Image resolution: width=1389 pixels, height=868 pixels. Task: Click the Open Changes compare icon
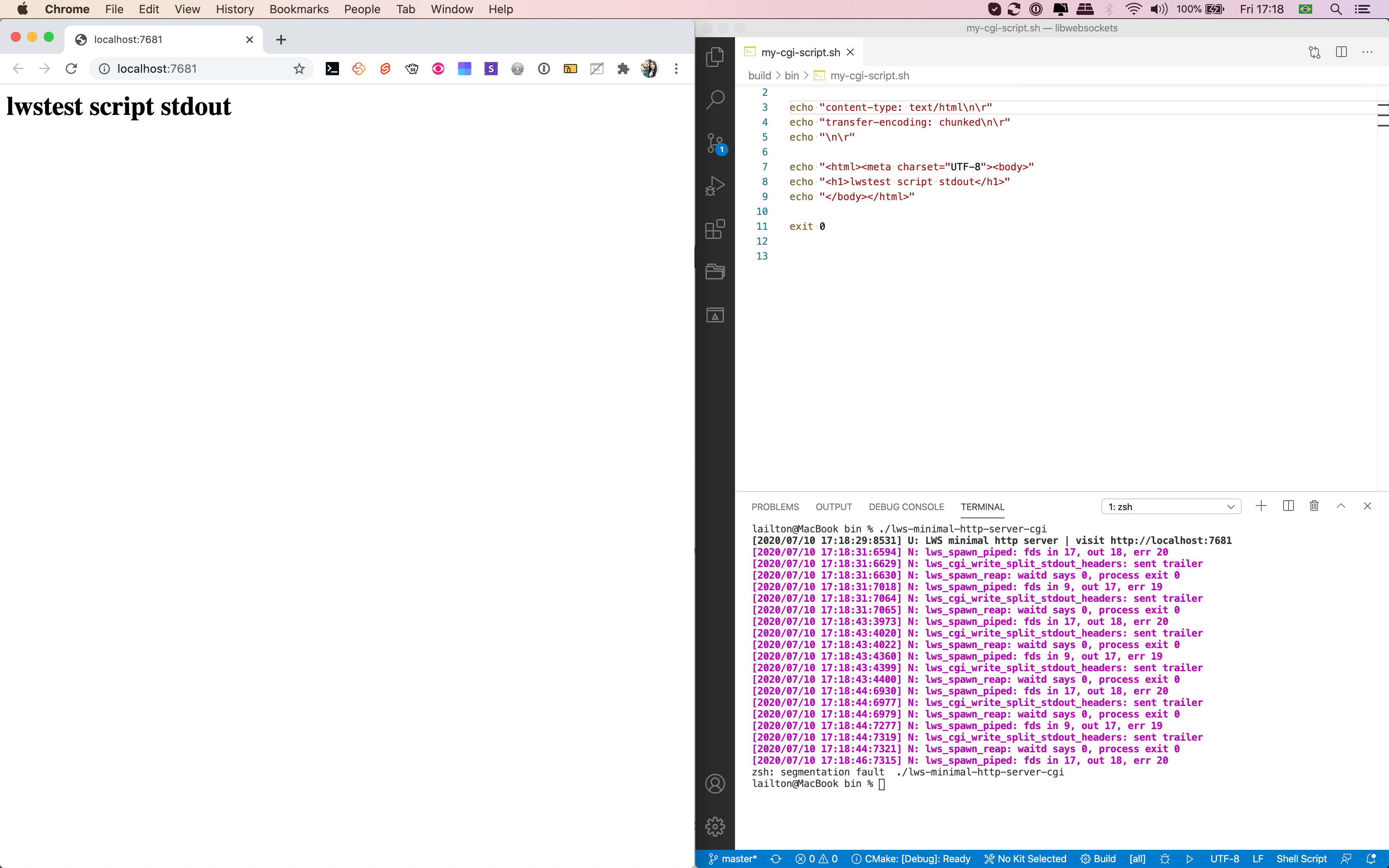click(1315, 52)
